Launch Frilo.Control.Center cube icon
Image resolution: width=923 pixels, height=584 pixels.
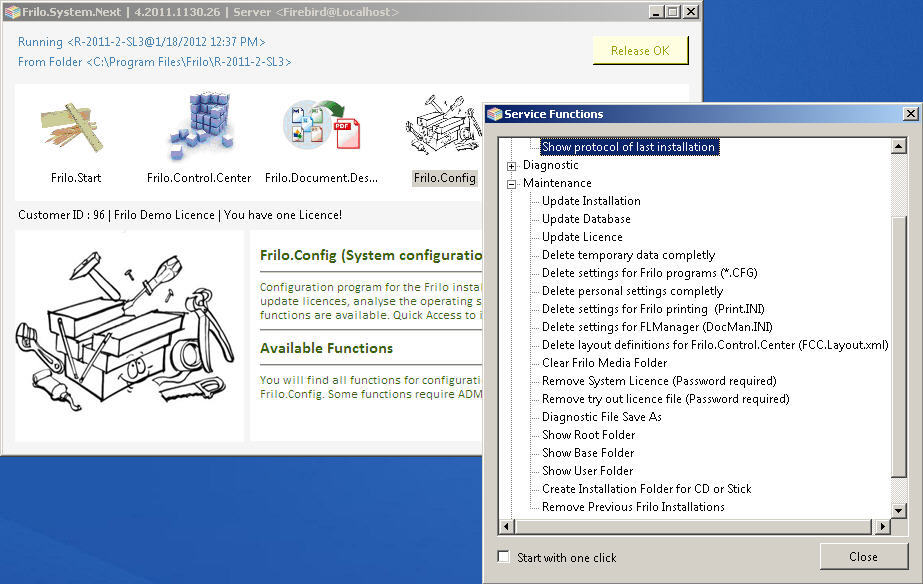coord(201,125)
